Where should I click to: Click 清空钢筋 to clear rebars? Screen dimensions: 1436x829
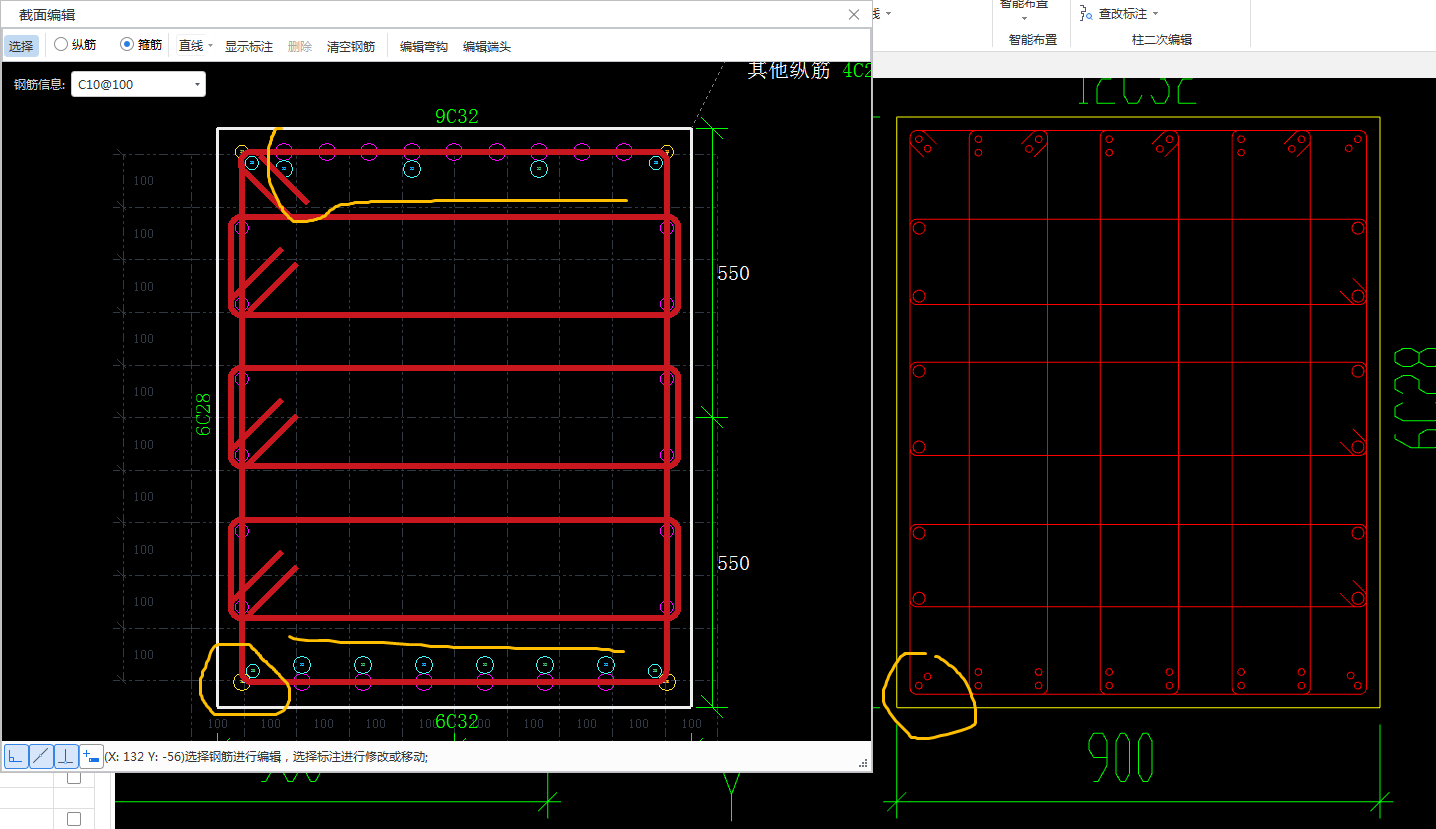pos(351,46)
